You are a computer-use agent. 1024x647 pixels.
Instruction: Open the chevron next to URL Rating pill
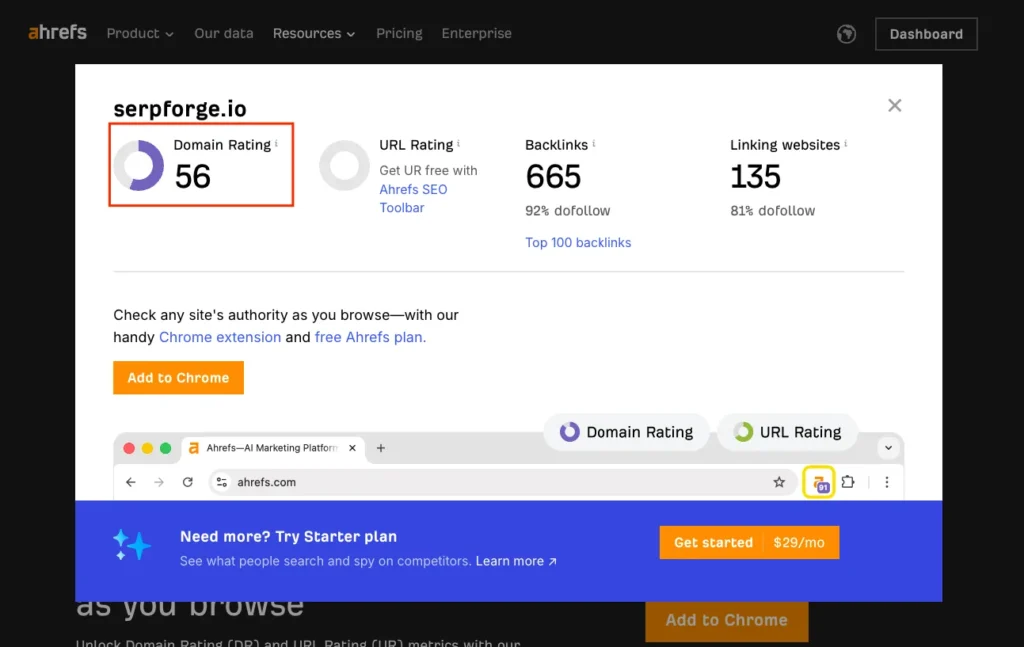pos(888,447)
